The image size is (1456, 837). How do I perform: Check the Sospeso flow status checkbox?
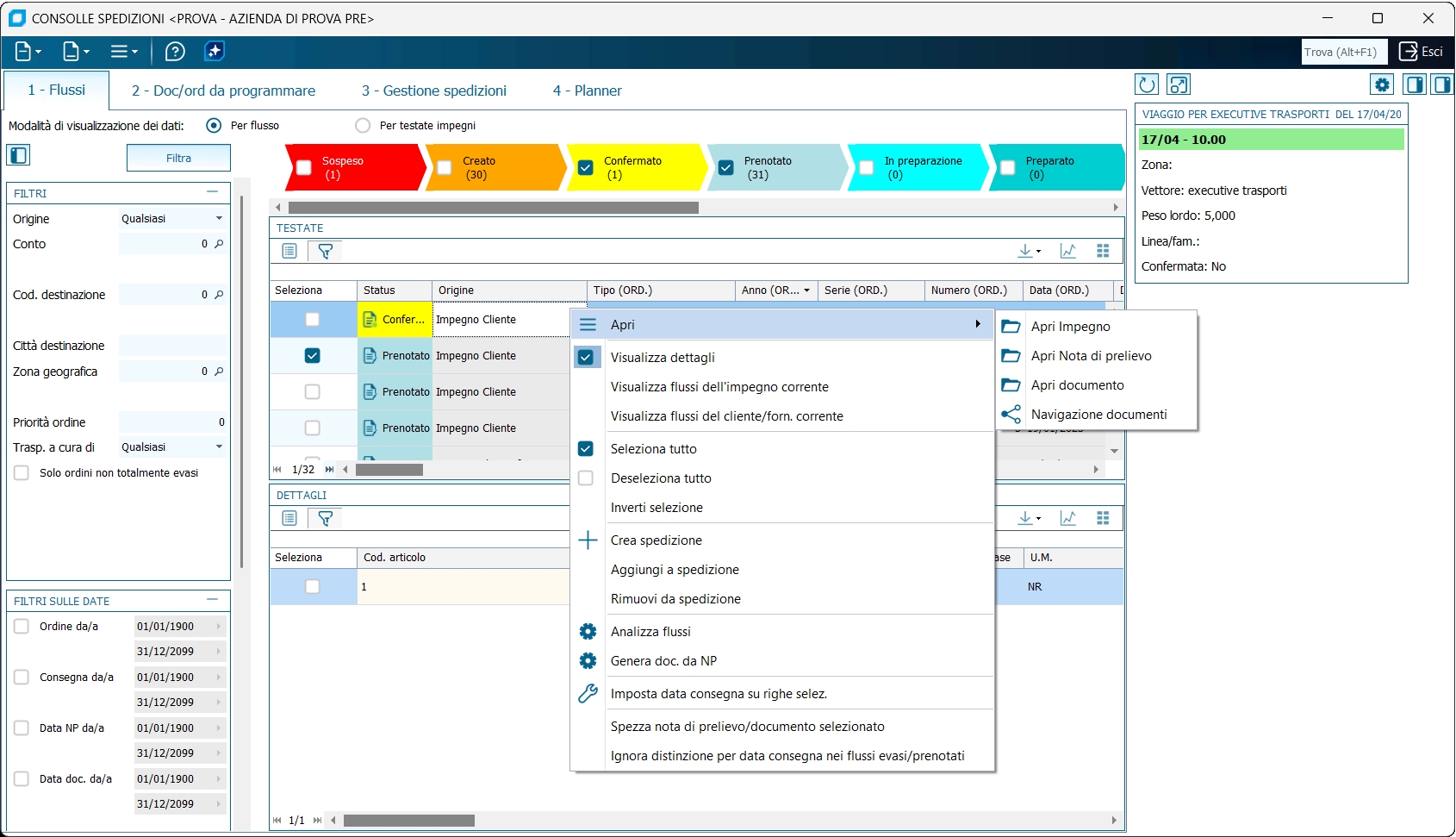[x=304, y=168]
